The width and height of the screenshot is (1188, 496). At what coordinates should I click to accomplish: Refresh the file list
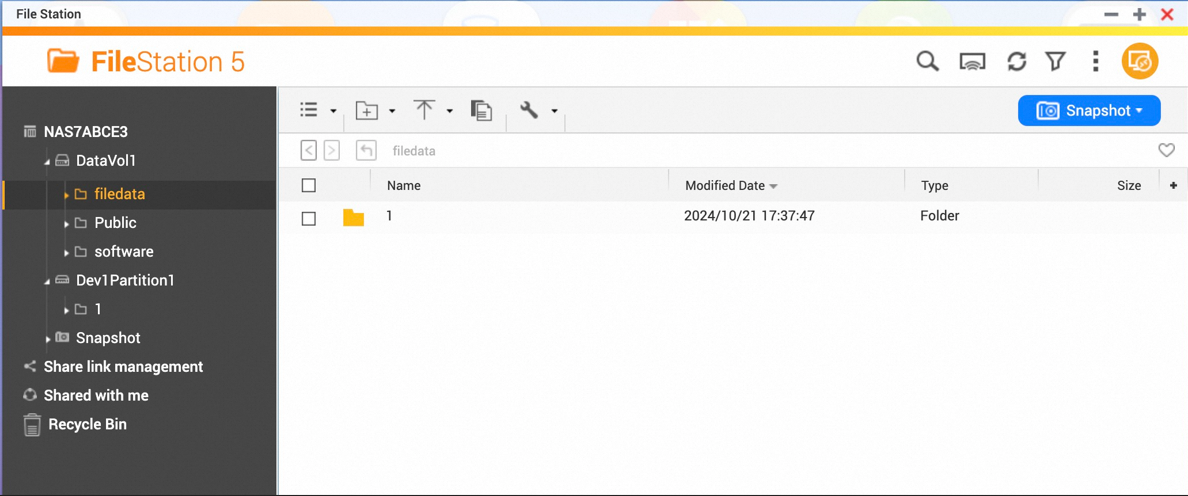[1016, 61]
